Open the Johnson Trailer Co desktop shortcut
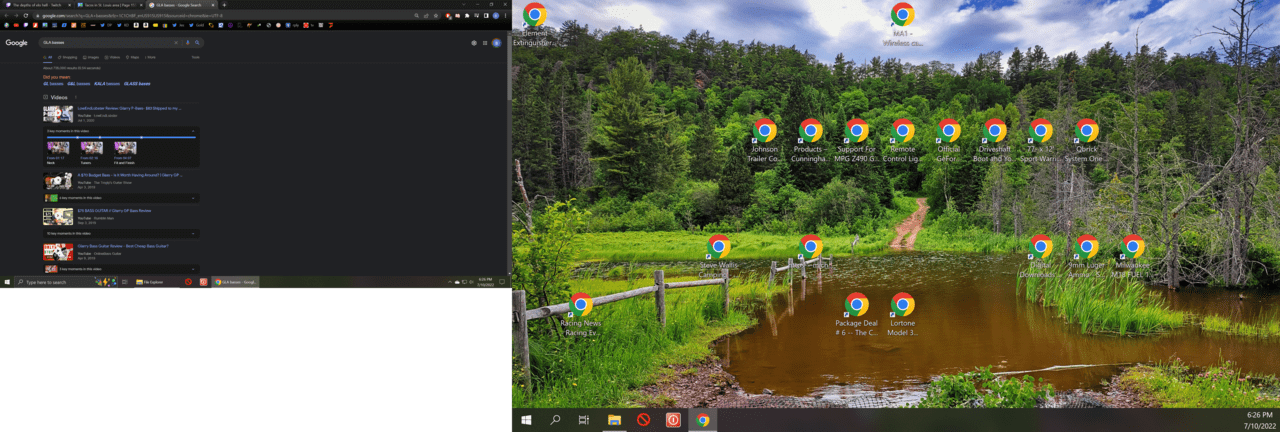Image resolution: width=1280 pixels, height=432 pixels. (x=765, y=140)
